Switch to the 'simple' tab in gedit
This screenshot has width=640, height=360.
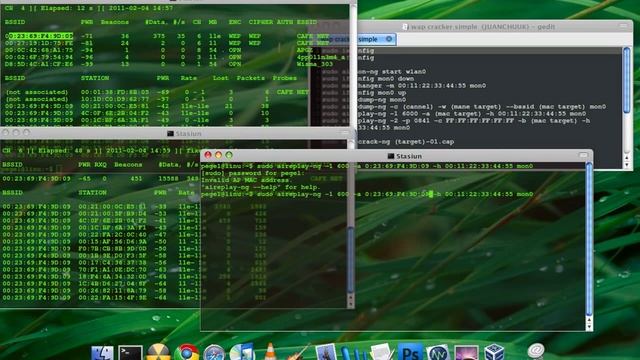368,39
